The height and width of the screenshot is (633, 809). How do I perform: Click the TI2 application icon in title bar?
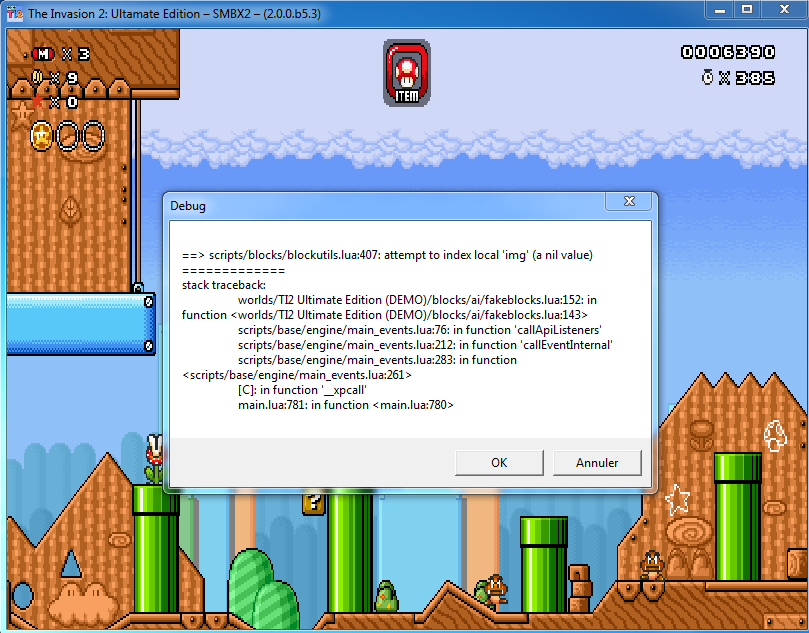(14, 13)
